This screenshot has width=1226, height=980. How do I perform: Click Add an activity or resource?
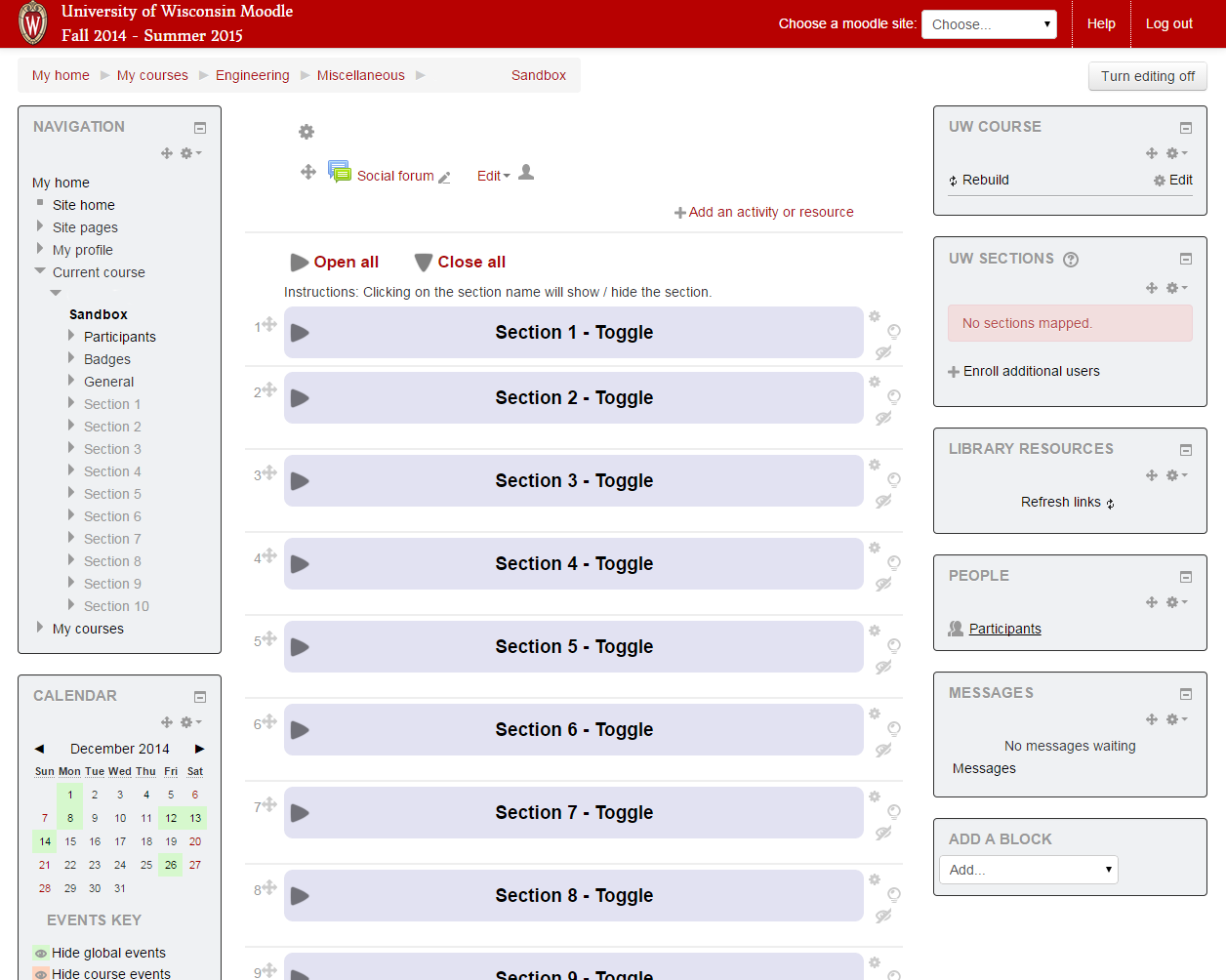point(764,212)
